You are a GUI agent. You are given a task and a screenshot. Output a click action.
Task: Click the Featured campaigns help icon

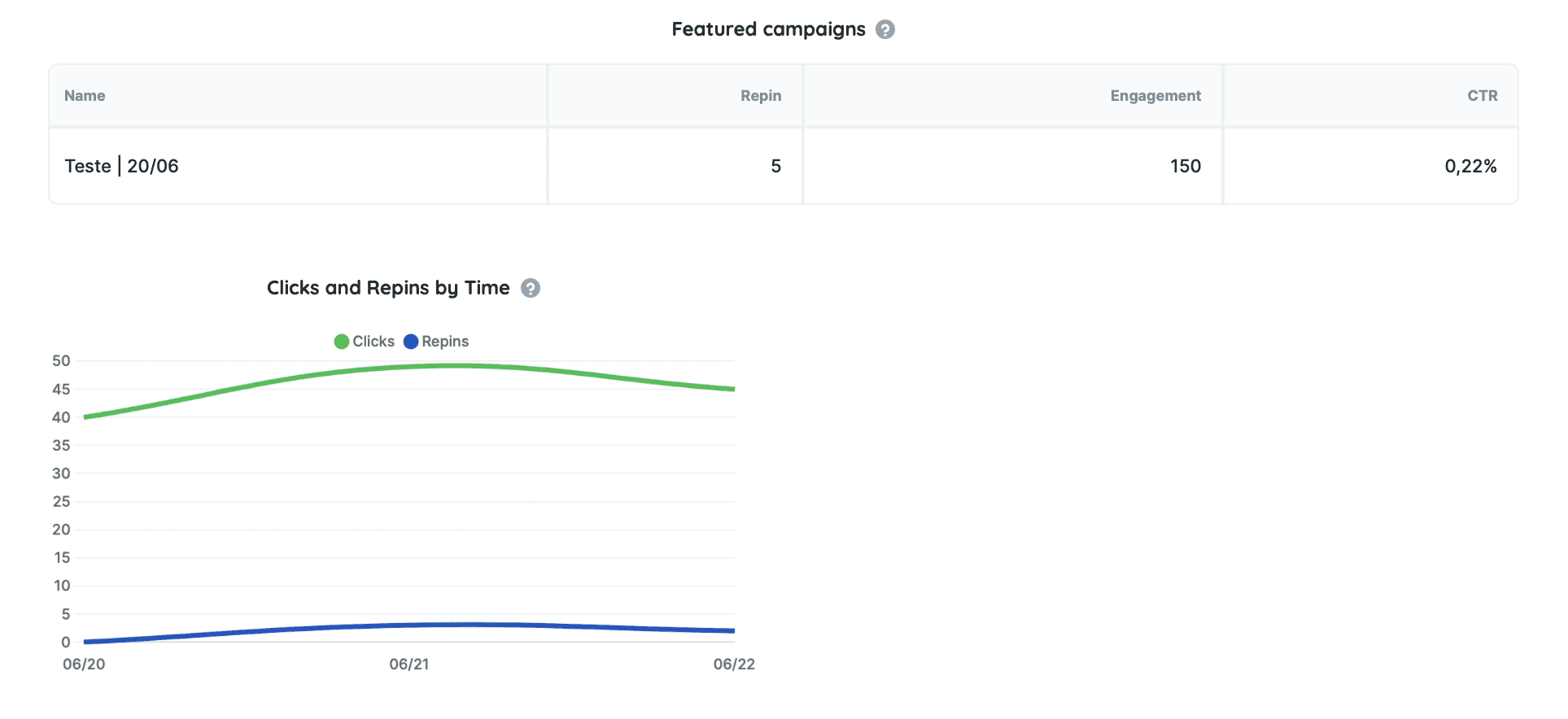pos(885,29)
